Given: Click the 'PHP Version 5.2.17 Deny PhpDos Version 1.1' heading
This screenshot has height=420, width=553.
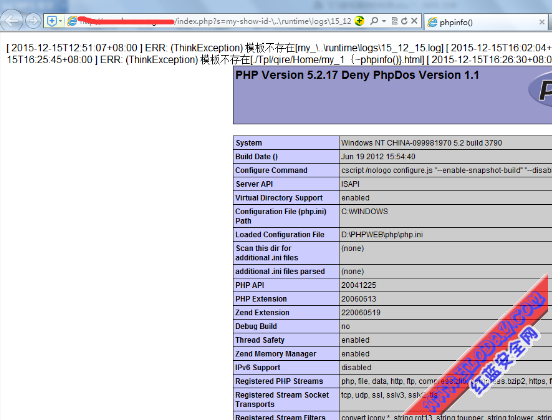Looking at the screenshot, I should (357, 75).
